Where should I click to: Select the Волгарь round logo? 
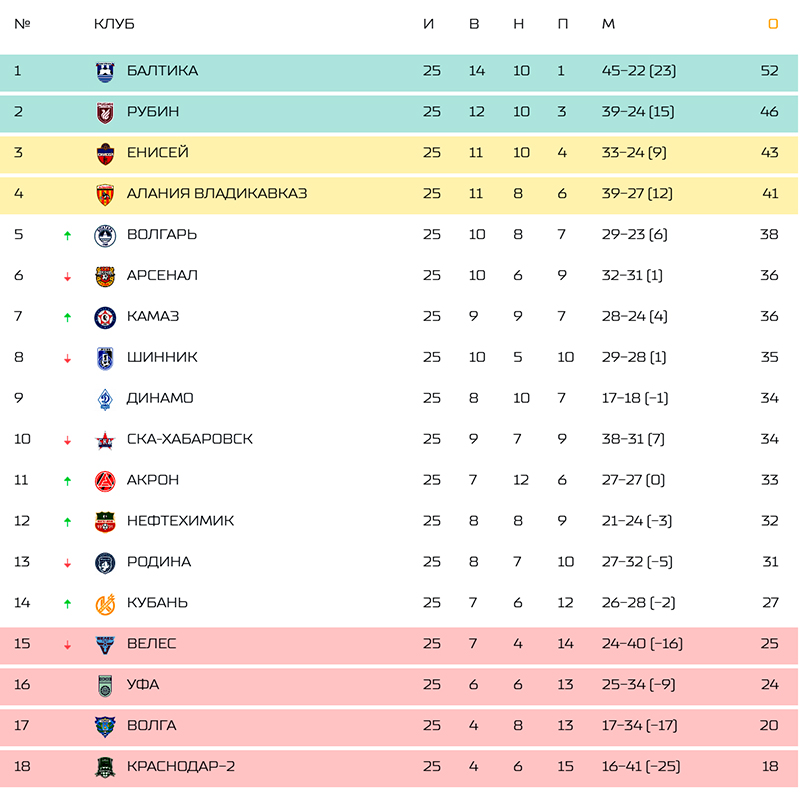click(105, 236)
